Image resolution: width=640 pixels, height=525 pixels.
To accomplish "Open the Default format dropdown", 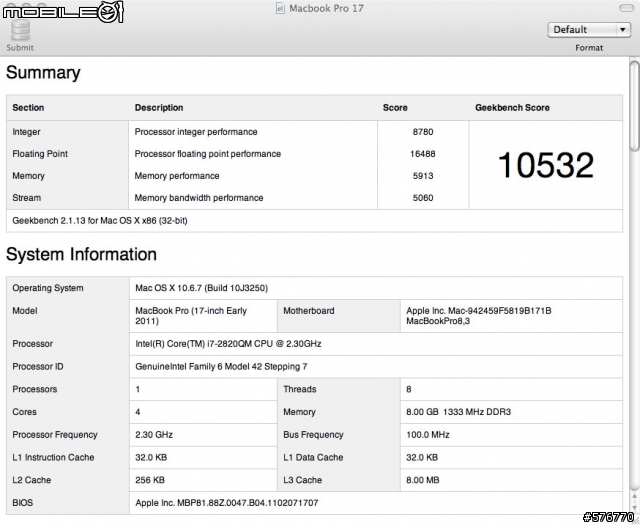I will point(589,30).
